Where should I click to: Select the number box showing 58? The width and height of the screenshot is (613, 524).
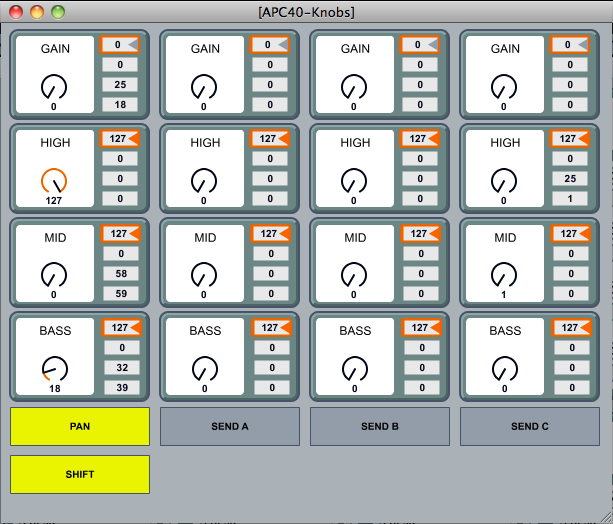click(x=121, y=273)
